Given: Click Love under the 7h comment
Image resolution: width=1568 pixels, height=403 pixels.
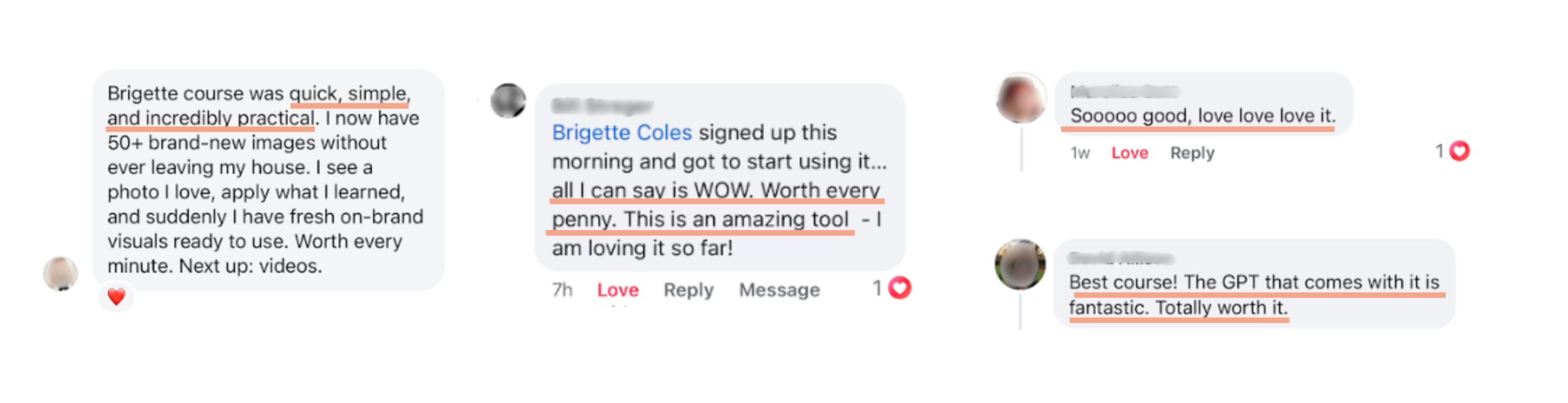Looking at the screenshot, I should pyautogui.click(x=617, y=290).
